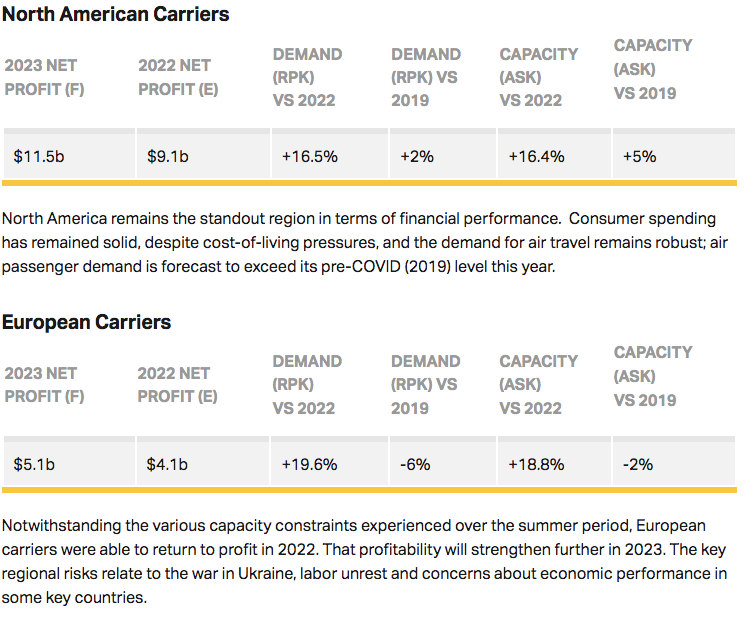
Task: Click the European 2022 Net Profit (E) header
Action: (x=177, y=384)
